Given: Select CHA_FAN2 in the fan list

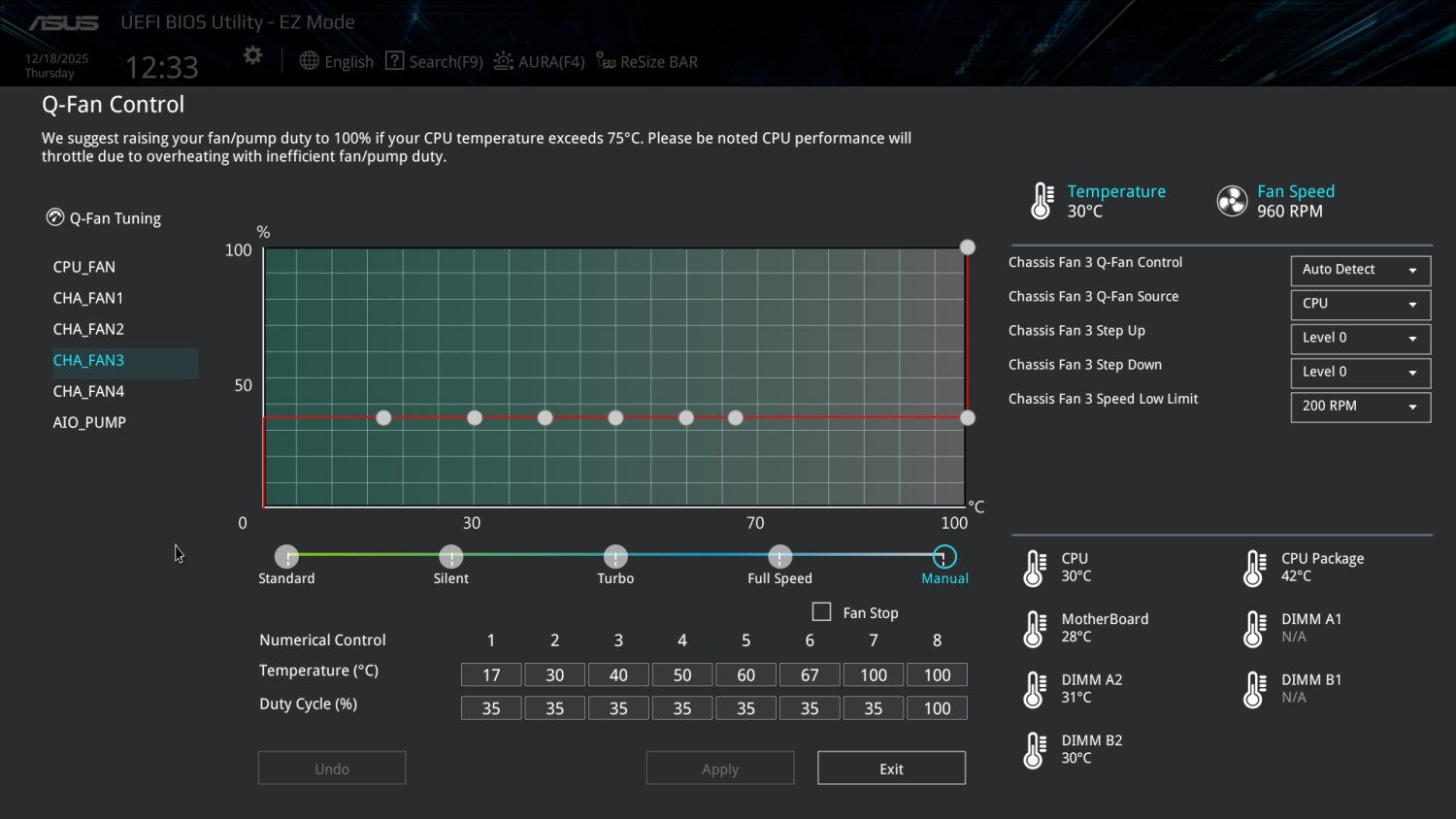Looking at the screenshot, I should [x=88, y=329].
